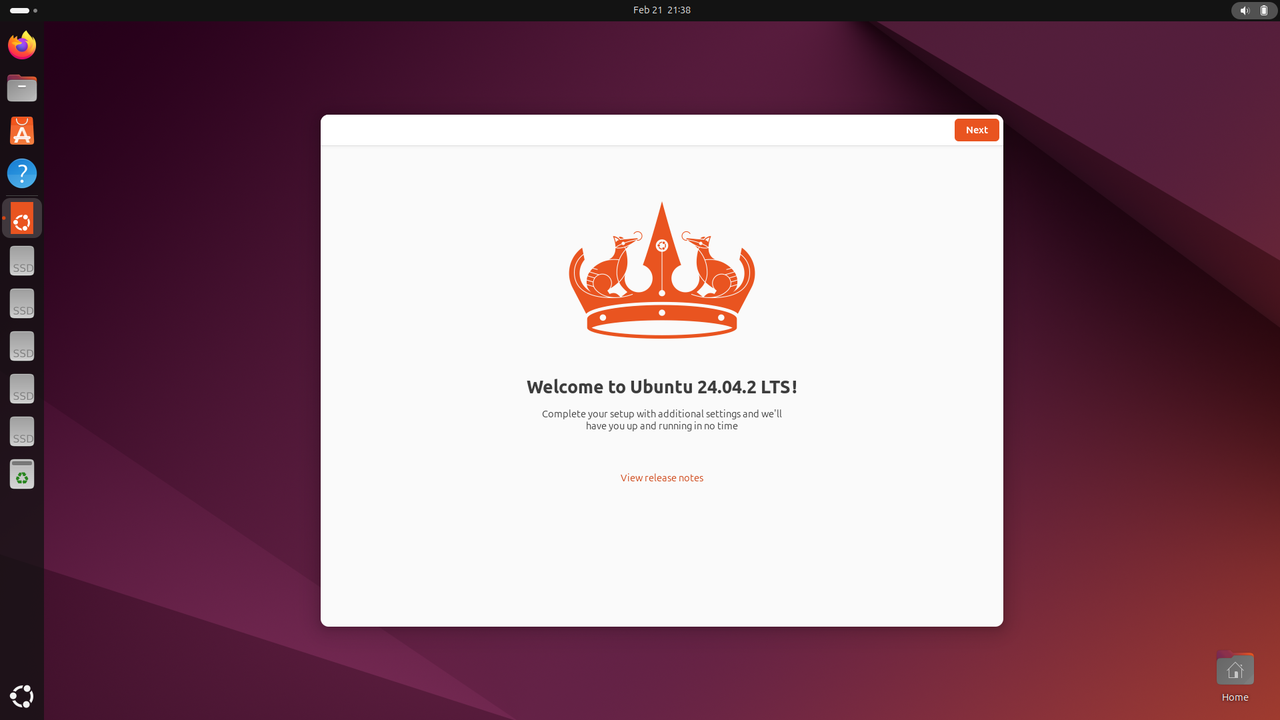Launch Firefox from the dock
Image resolution: width=1280 pixels, height=720 pixels.
tap(22, 46)
